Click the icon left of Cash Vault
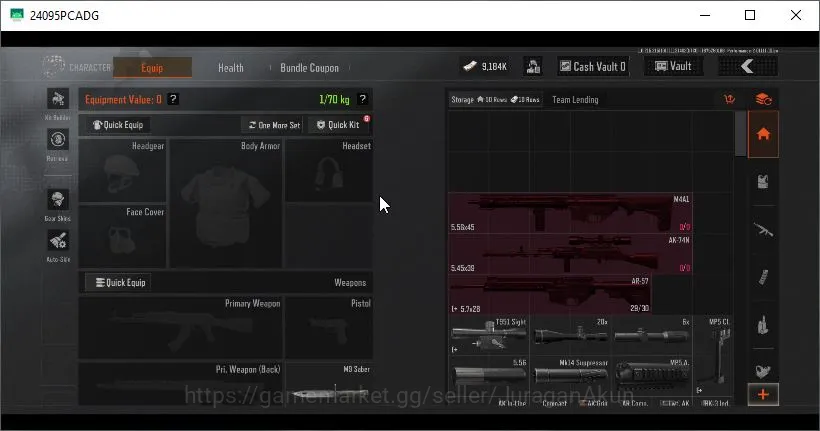820x431 pixels. point(533,66)
